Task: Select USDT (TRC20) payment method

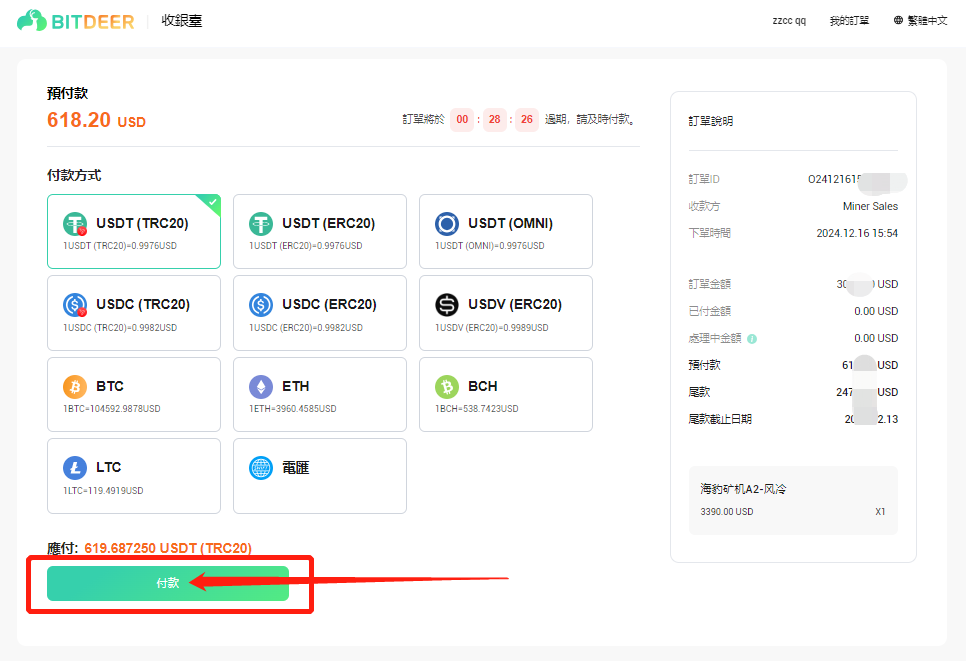Action: (x=134, y=232)
